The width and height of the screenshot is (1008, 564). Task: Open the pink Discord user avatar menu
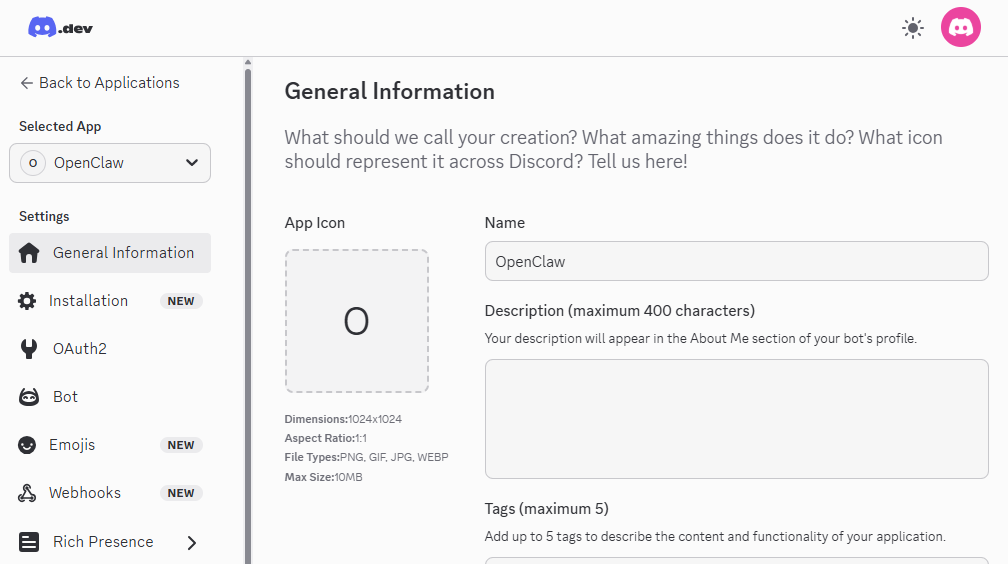tap(960, 28)
